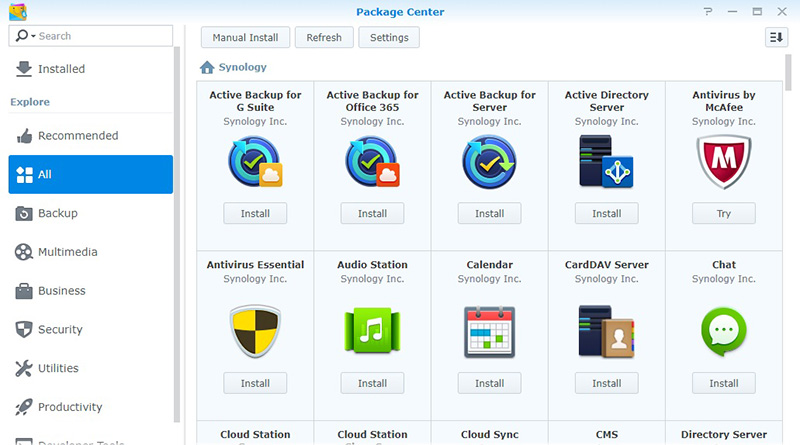Click the Synology home breadcrumb icon

pos(207,68)
